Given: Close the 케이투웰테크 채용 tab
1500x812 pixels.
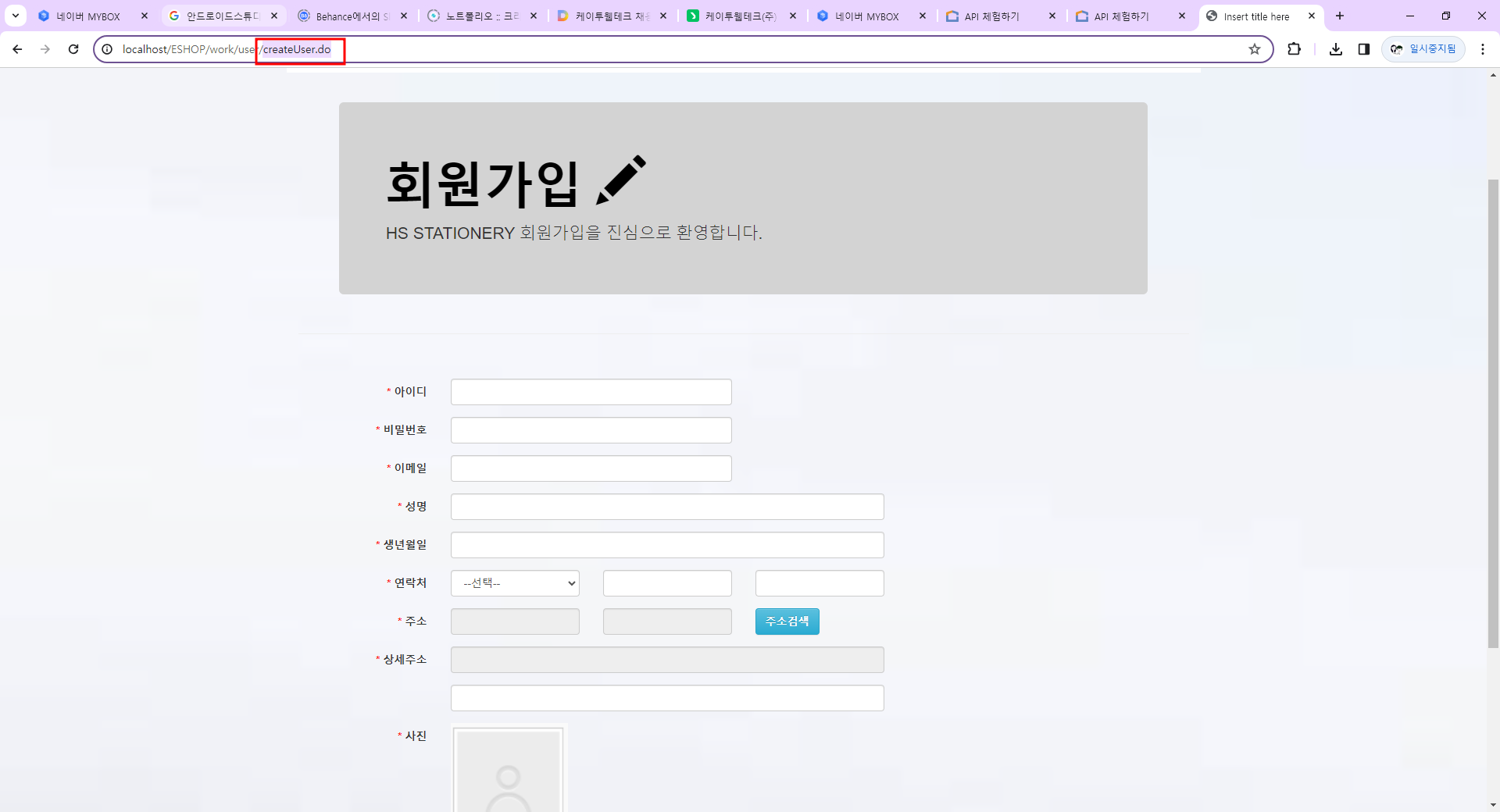Looking at the screenshot, I should point(663,16).
